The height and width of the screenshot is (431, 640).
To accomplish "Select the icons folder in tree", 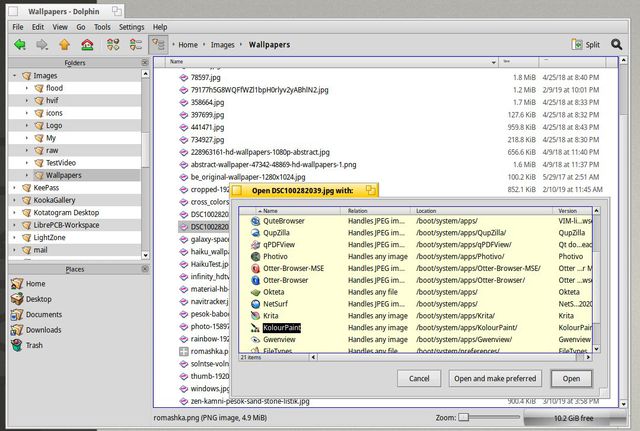I will coord(54,113).
